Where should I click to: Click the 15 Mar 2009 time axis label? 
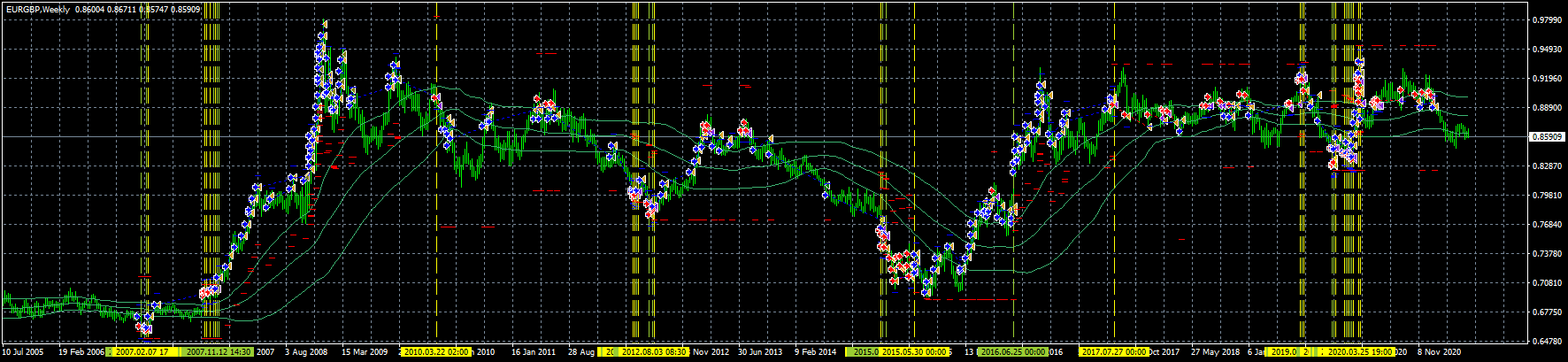click(x=365, y=352)
